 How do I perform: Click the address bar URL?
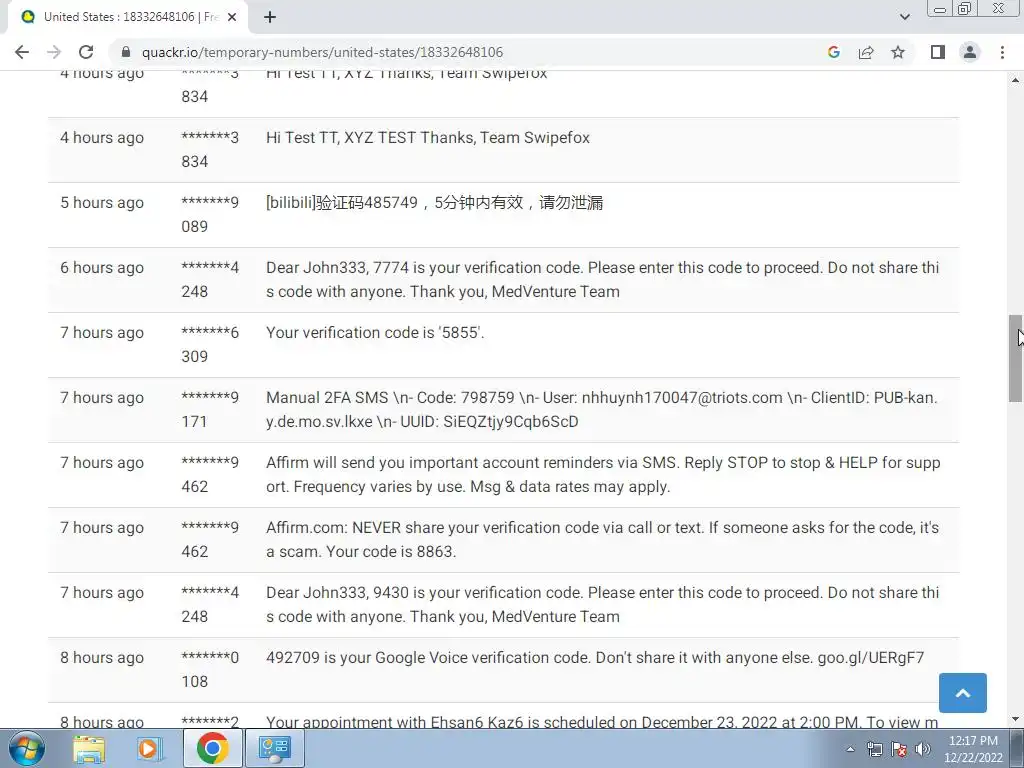click(323, 52)
